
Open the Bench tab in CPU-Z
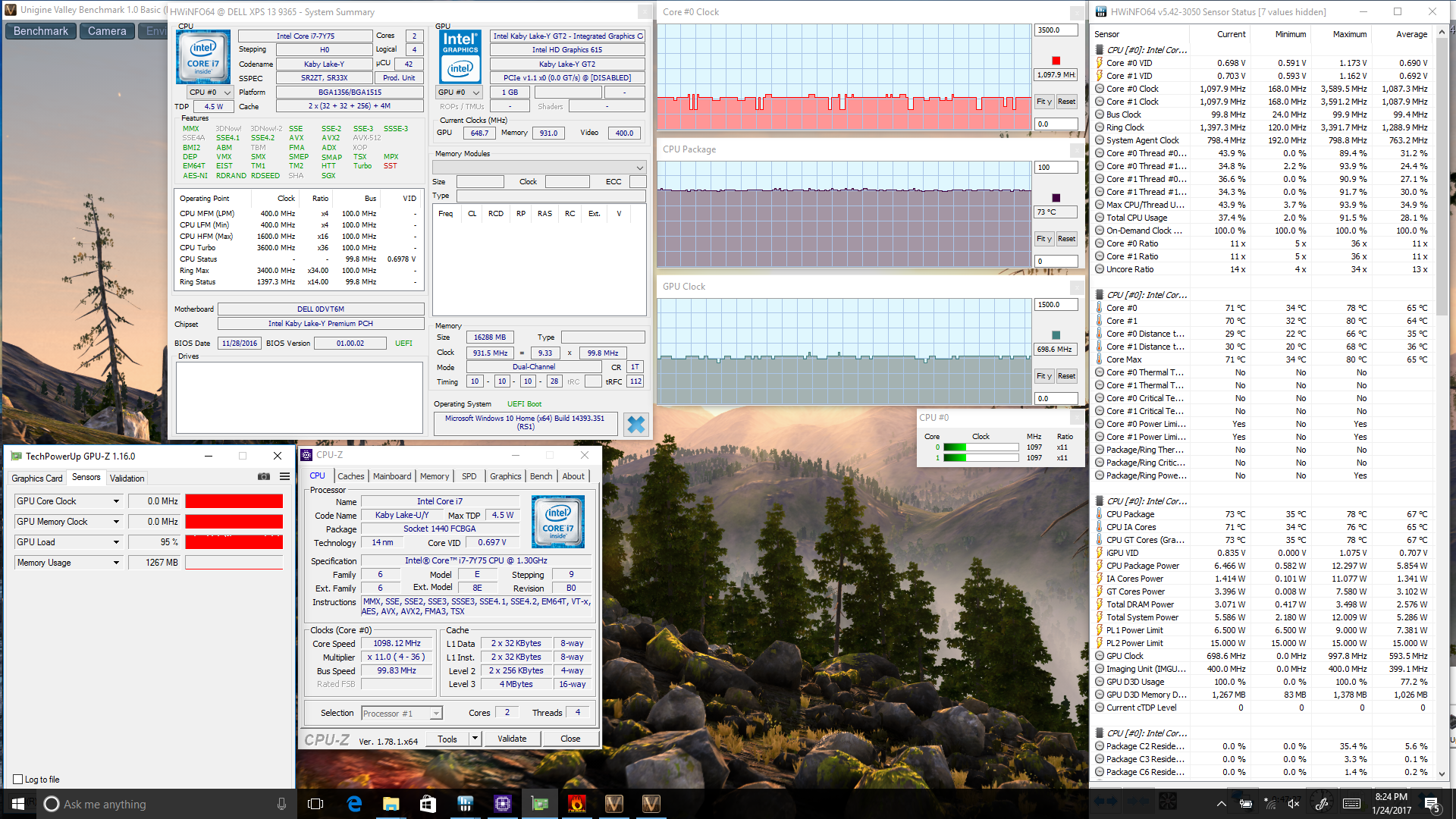point(541,476)
